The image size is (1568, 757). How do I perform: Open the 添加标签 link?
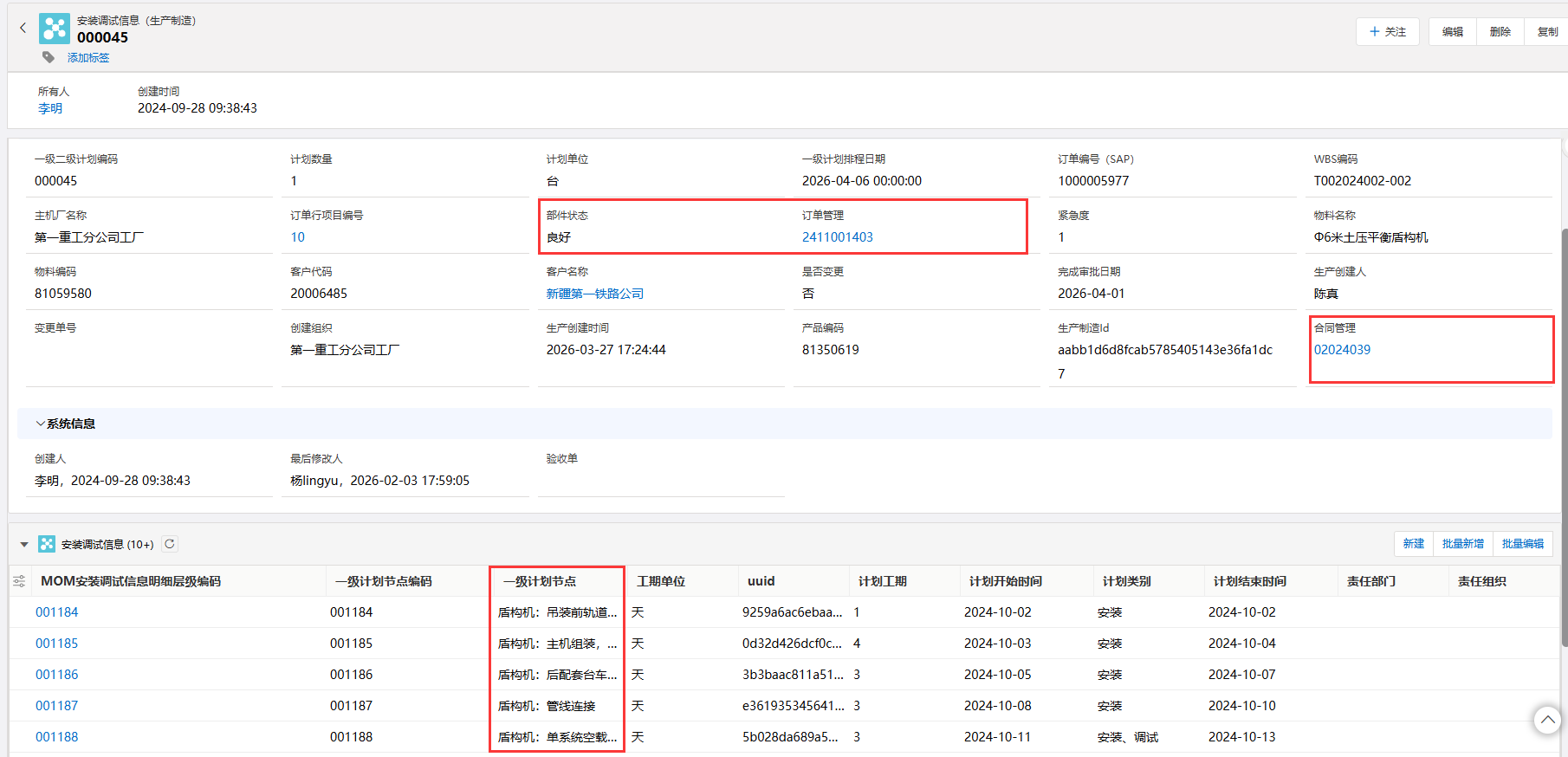click(x=88, y=57)
